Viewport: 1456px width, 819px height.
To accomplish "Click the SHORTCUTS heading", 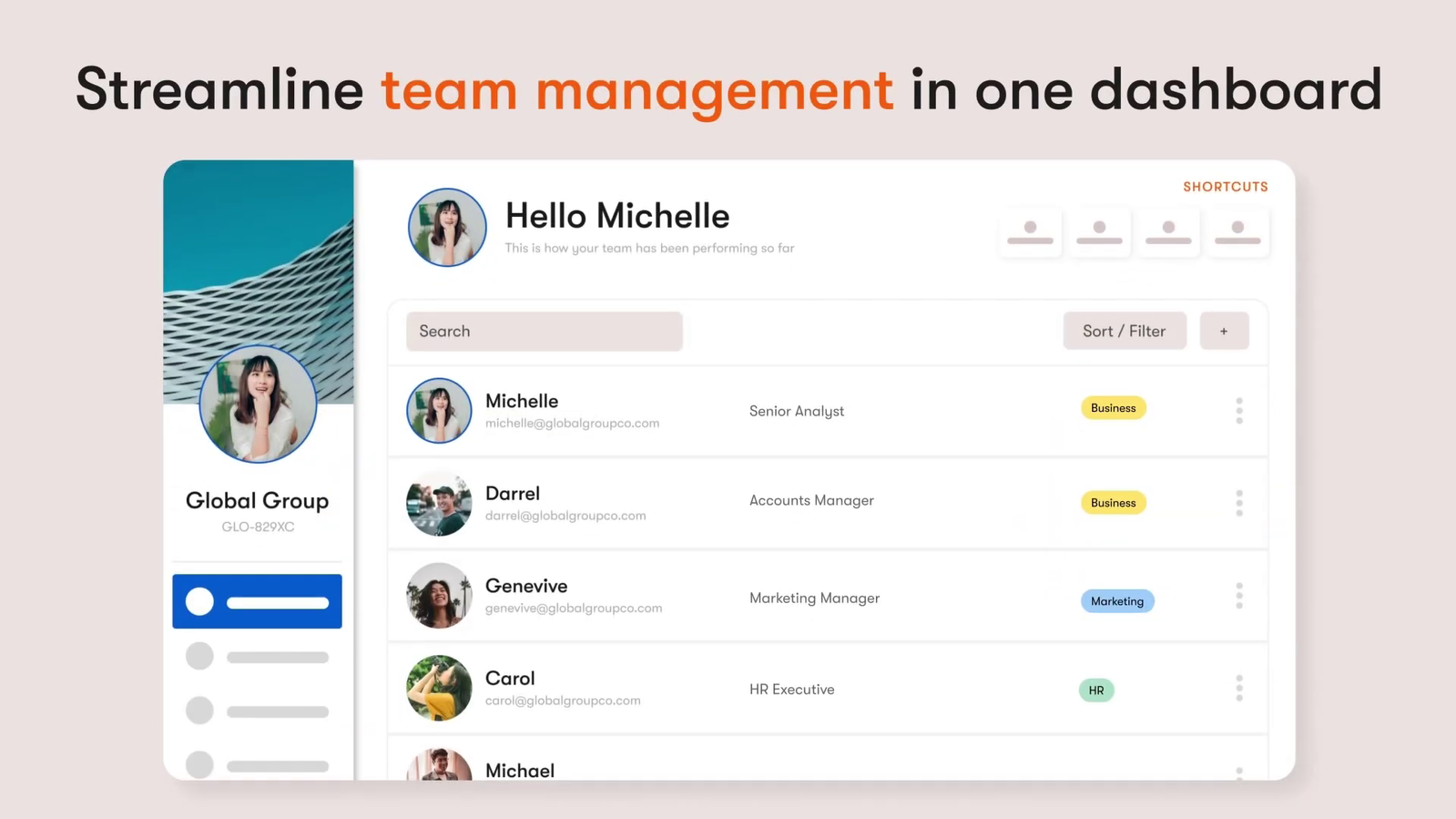I will [1226, 187].
